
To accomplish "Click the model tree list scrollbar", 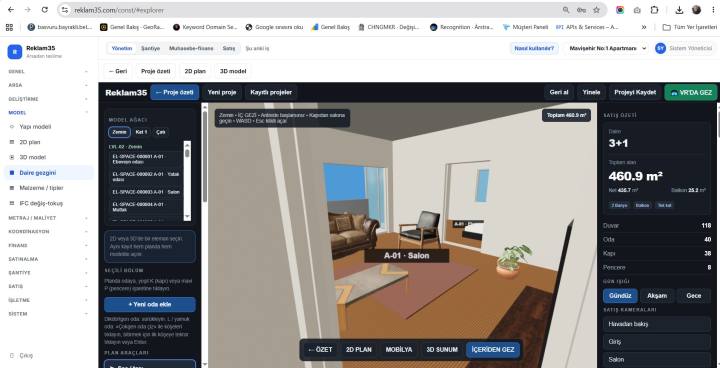I will tap(187, 181).
